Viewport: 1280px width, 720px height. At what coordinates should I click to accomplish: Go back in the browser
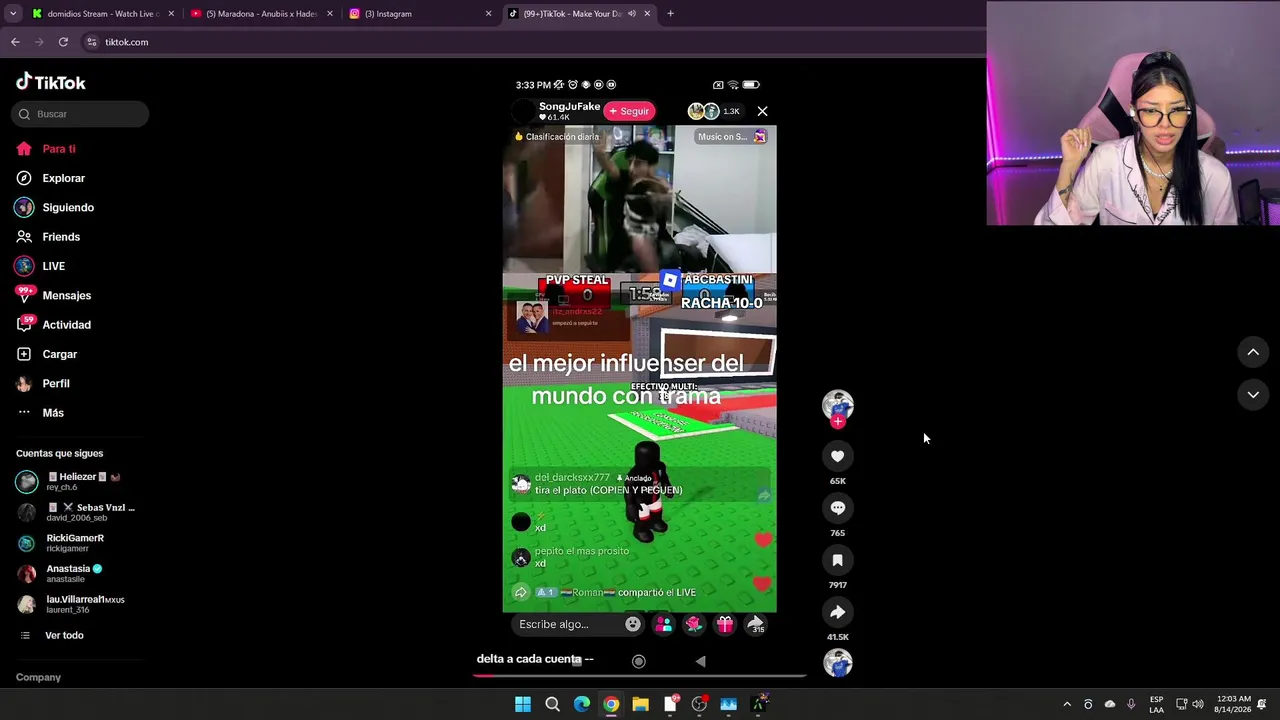click(x=15, y=42)
